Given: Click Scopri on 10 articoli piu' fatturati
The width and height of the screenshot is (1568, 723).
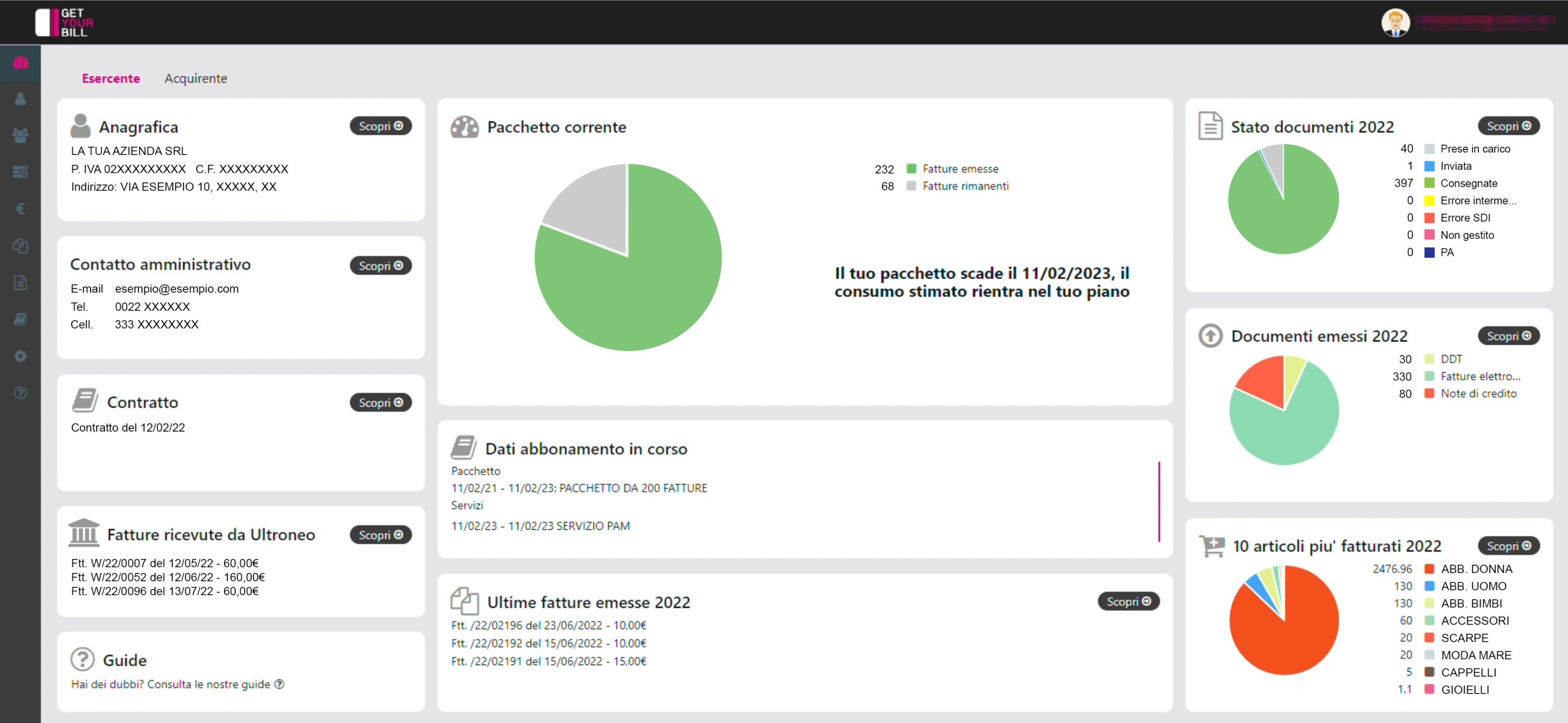Looking at the screenshot, I should point(1509,545).
